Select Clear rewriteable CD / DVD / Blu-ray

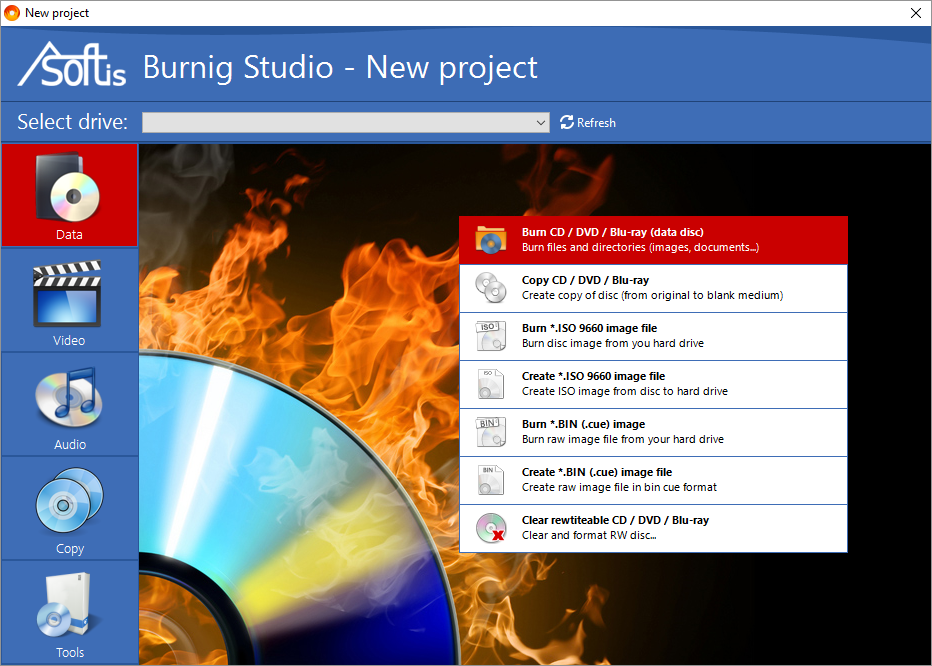[x=653, y=528]
